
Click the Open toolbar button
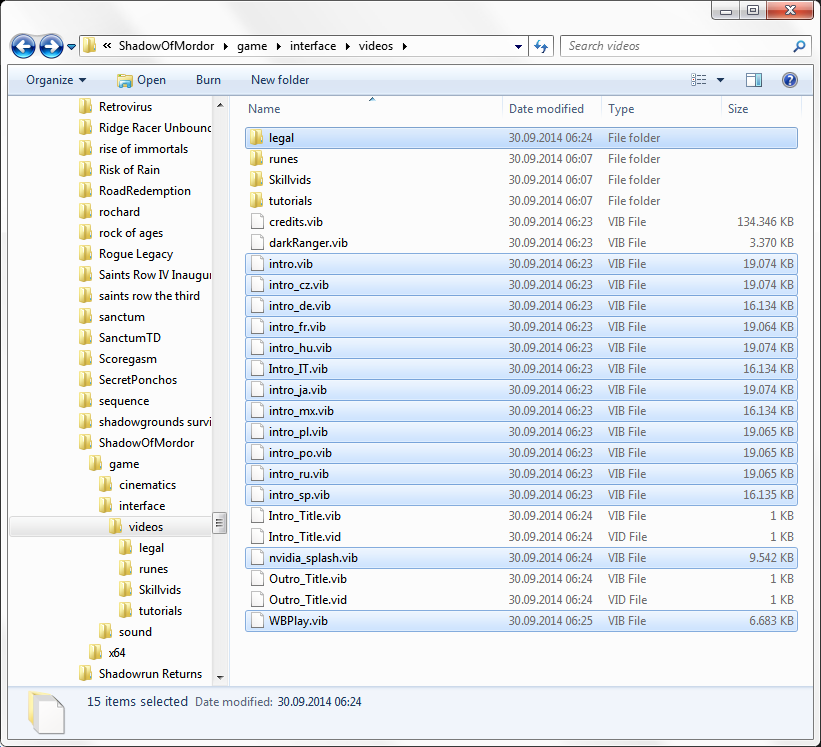coord(141,80)
